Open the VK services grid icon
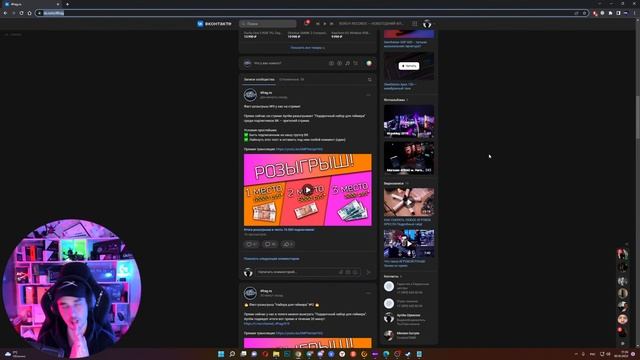The width and height of the screenshot is (640, 360). coord(414,24)
